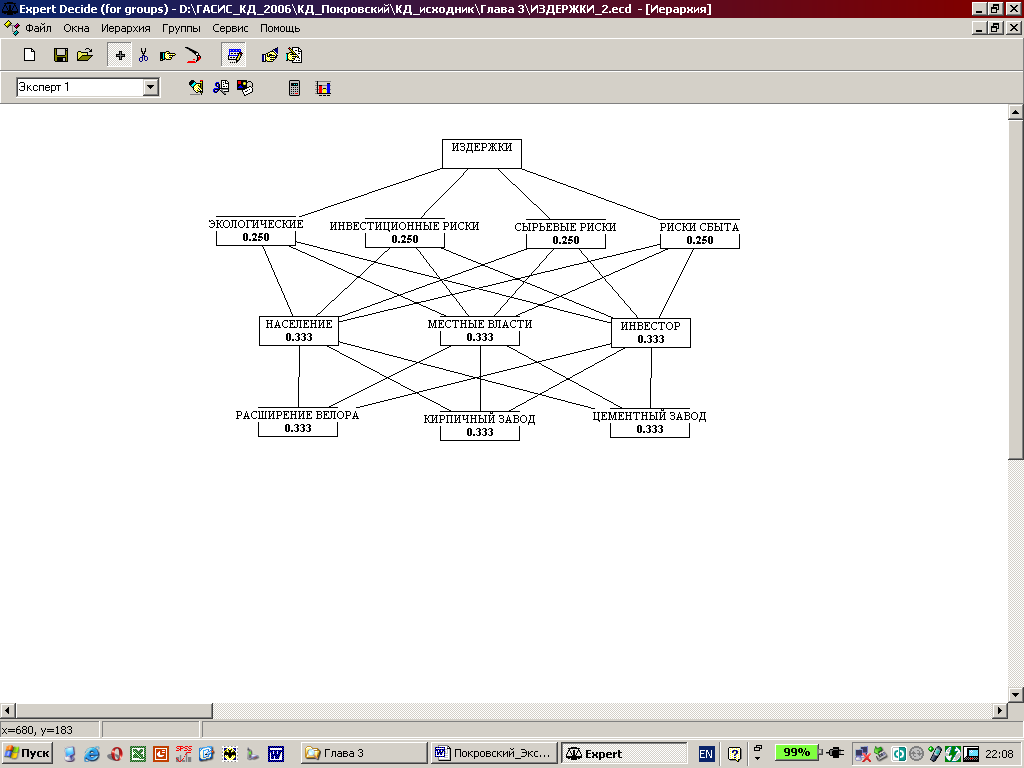Screen dimensions: 1024x768
Task: Select the pointing hand tool
Action: pos(168,56)
